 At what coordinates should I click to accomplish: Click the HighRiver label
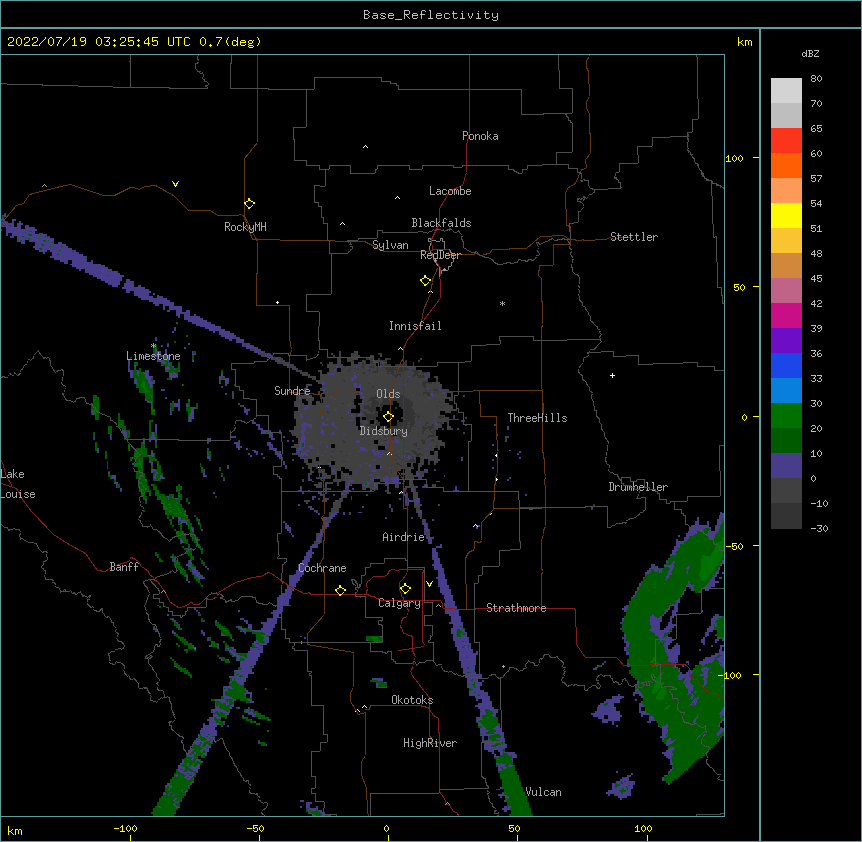pyautogui.click(x=430, y=743)
